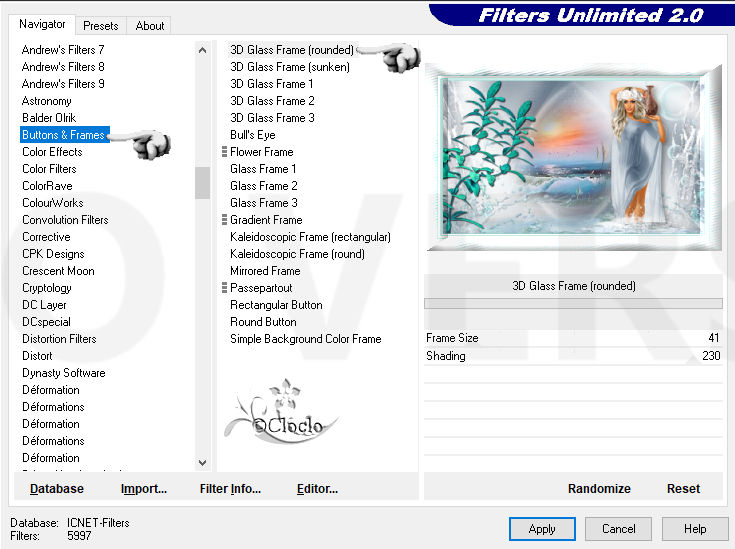Apply the selected filter
Image resolution: width=735 pixels, height=549 pixels.
542,529
